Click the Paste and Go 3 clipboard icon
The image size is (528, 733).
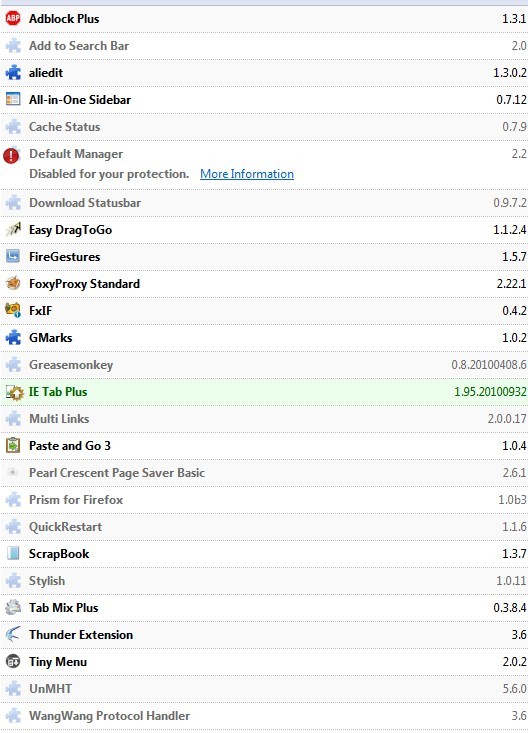pyautogui.click(x=13, y=446)
